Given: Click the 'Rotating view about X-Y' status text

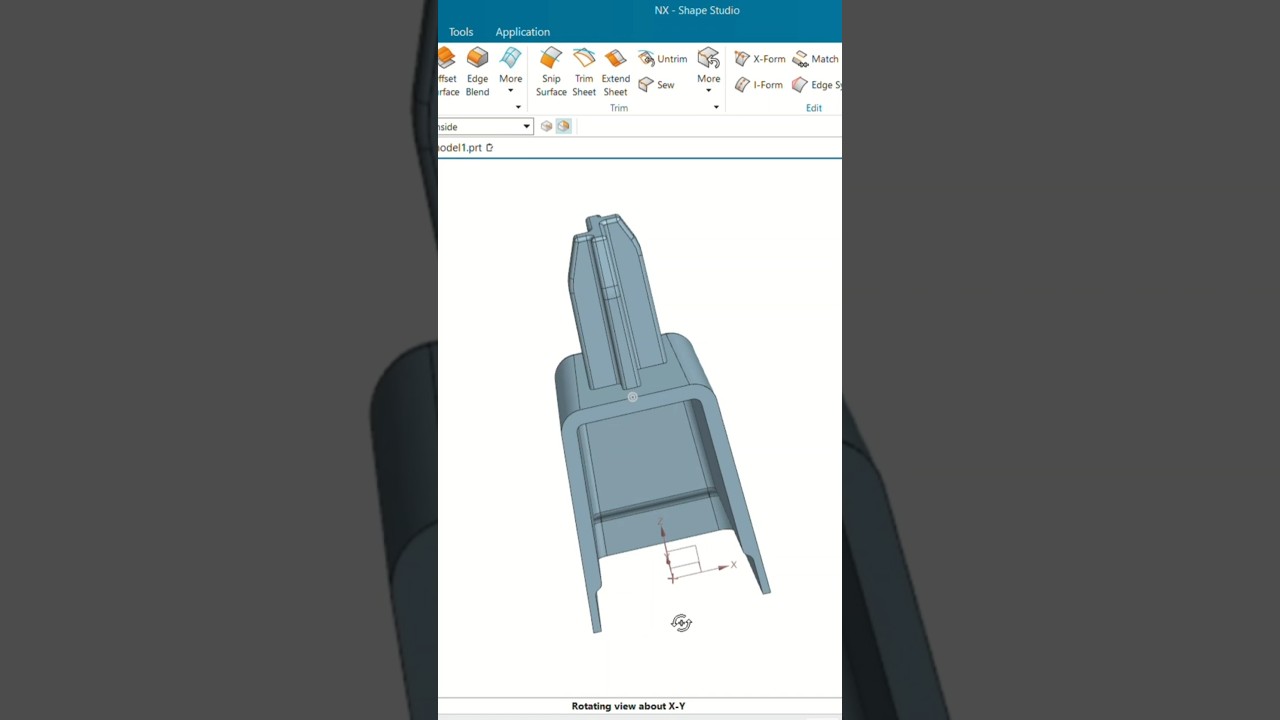Looking at the screenshot, I should pyautogui.click(x=628, y=706).
